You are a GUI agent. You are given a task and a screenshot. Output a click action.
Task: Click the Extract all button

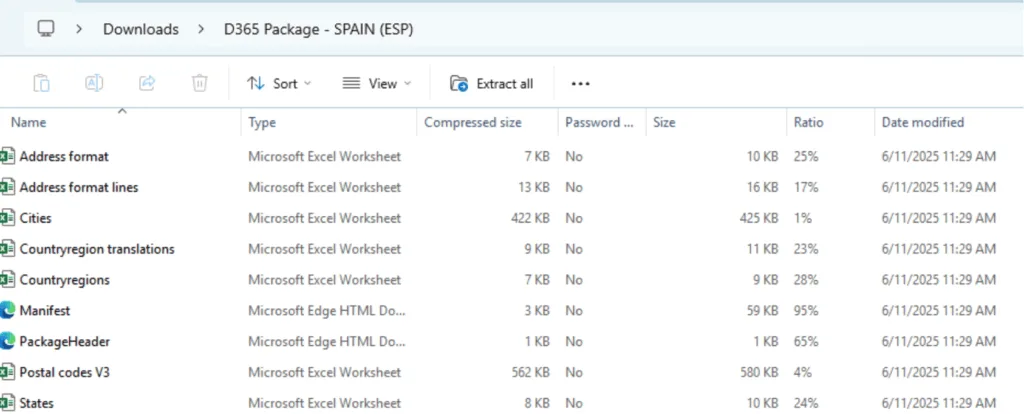click(492, 83)
